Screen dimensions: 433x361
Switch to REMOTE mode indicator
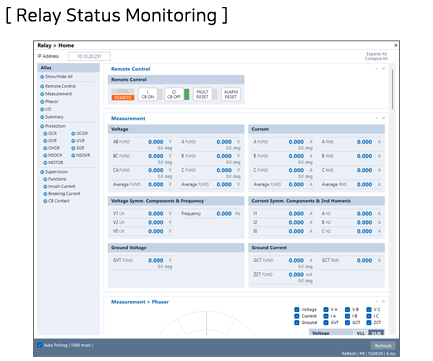[x=123, y=98]
